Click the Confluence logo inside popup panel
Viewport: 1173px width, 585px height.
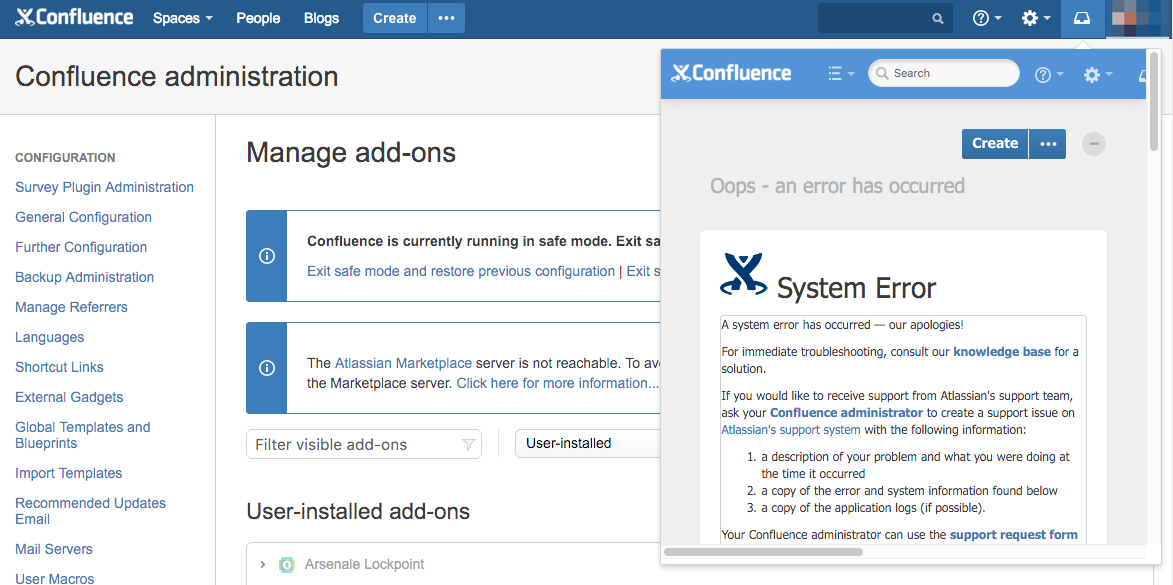click(x=731, y=73)
